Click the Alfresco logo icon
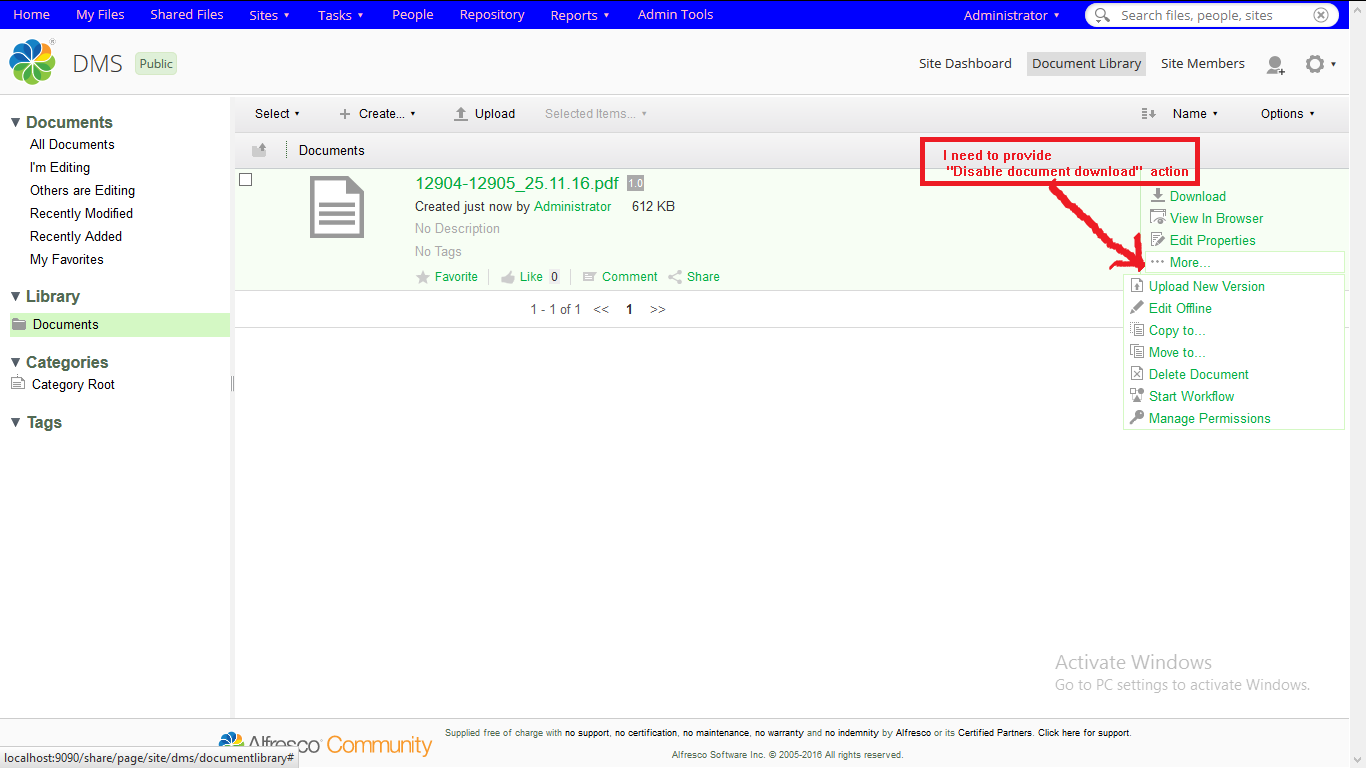Viewport: 1366px width, 768px height. (33, 63)
